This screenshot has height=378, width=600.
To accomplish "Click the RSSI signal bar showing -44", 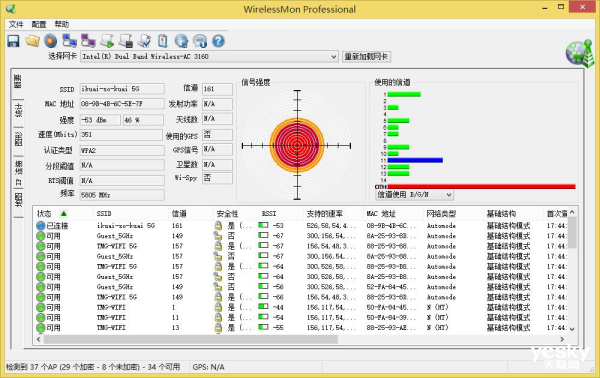I will pos(263,307).
